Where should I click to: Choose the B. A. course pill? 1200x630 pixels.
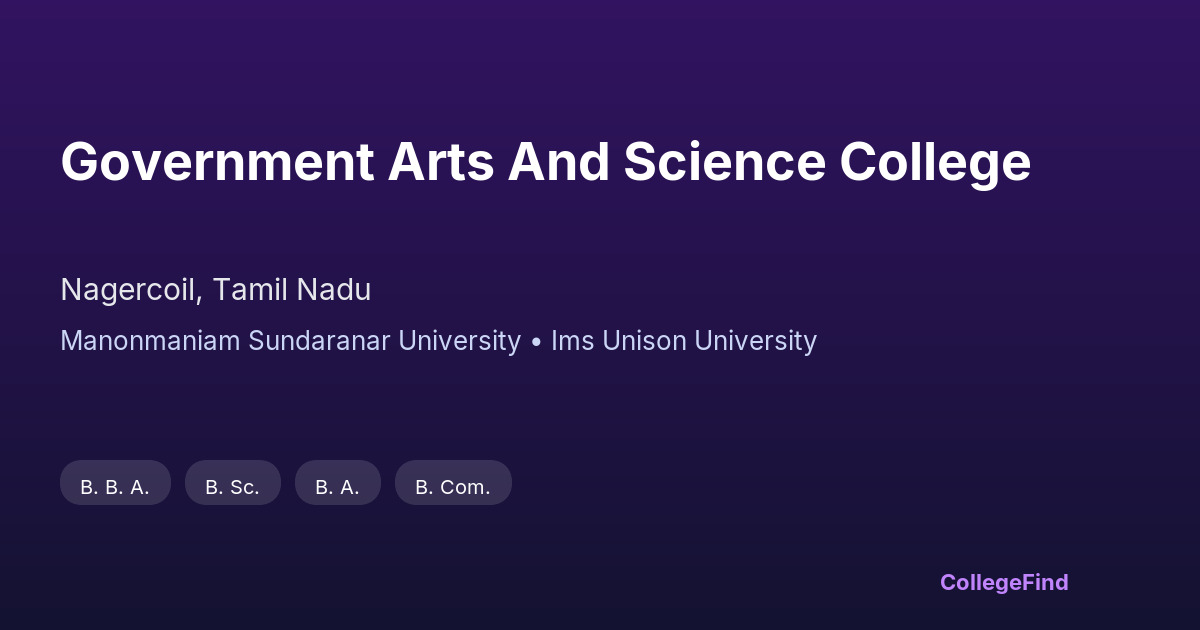point(337,486)
